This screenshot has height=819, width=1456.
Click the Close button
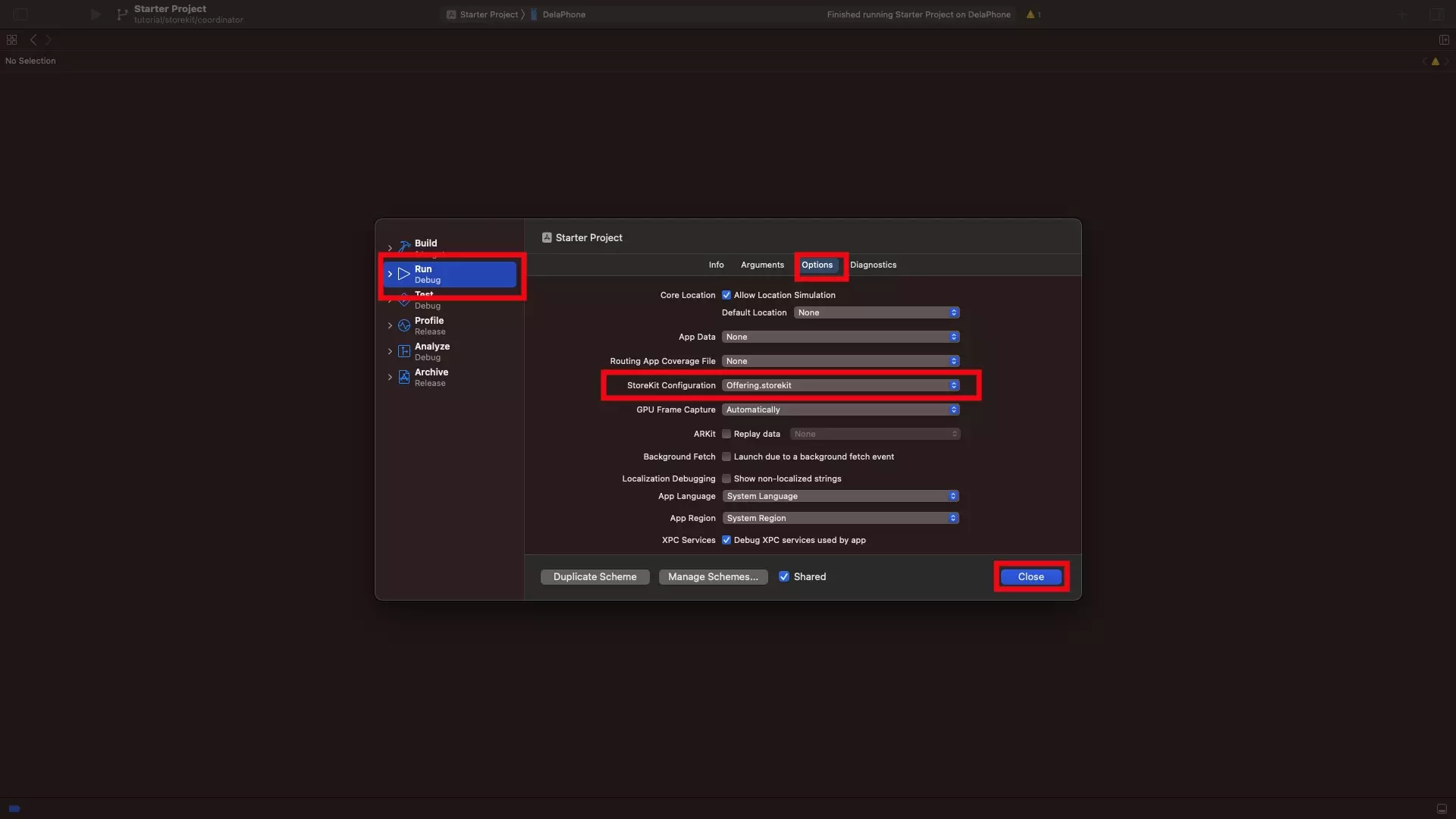tap(1031, 577)
